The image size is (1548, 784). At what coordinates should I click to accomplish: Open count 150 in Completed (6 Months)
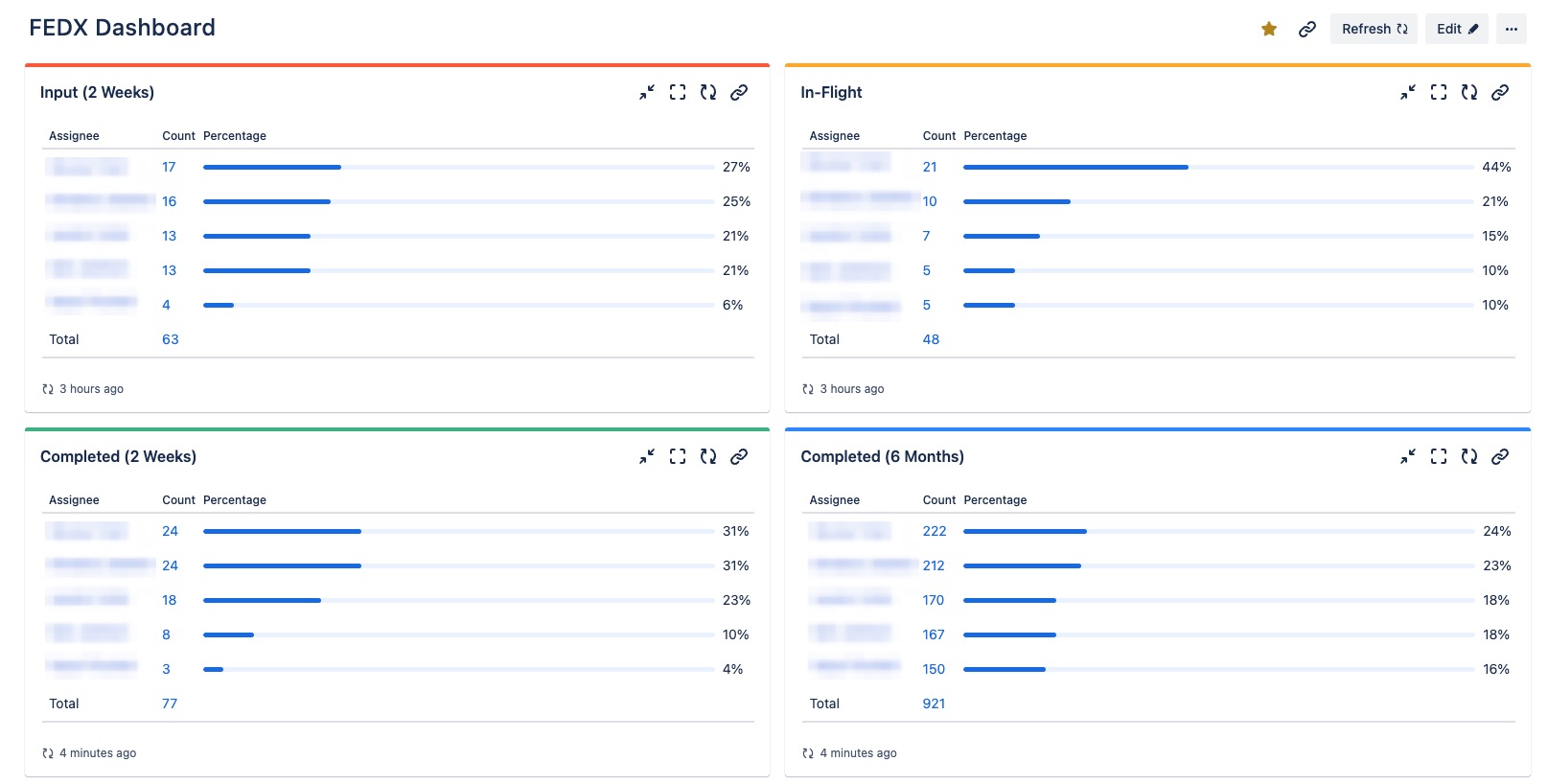(x=934, y=669)
